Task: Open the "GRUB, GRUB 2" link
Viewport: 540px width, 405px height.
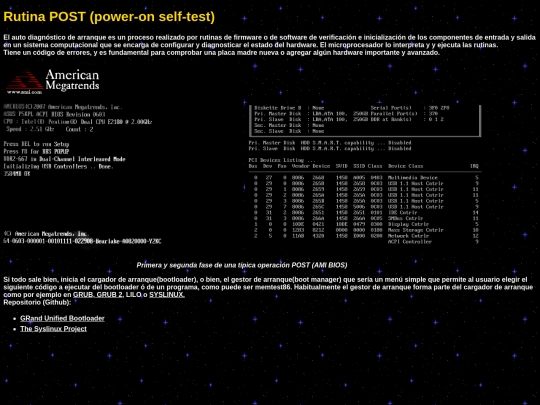Action: 97,295
